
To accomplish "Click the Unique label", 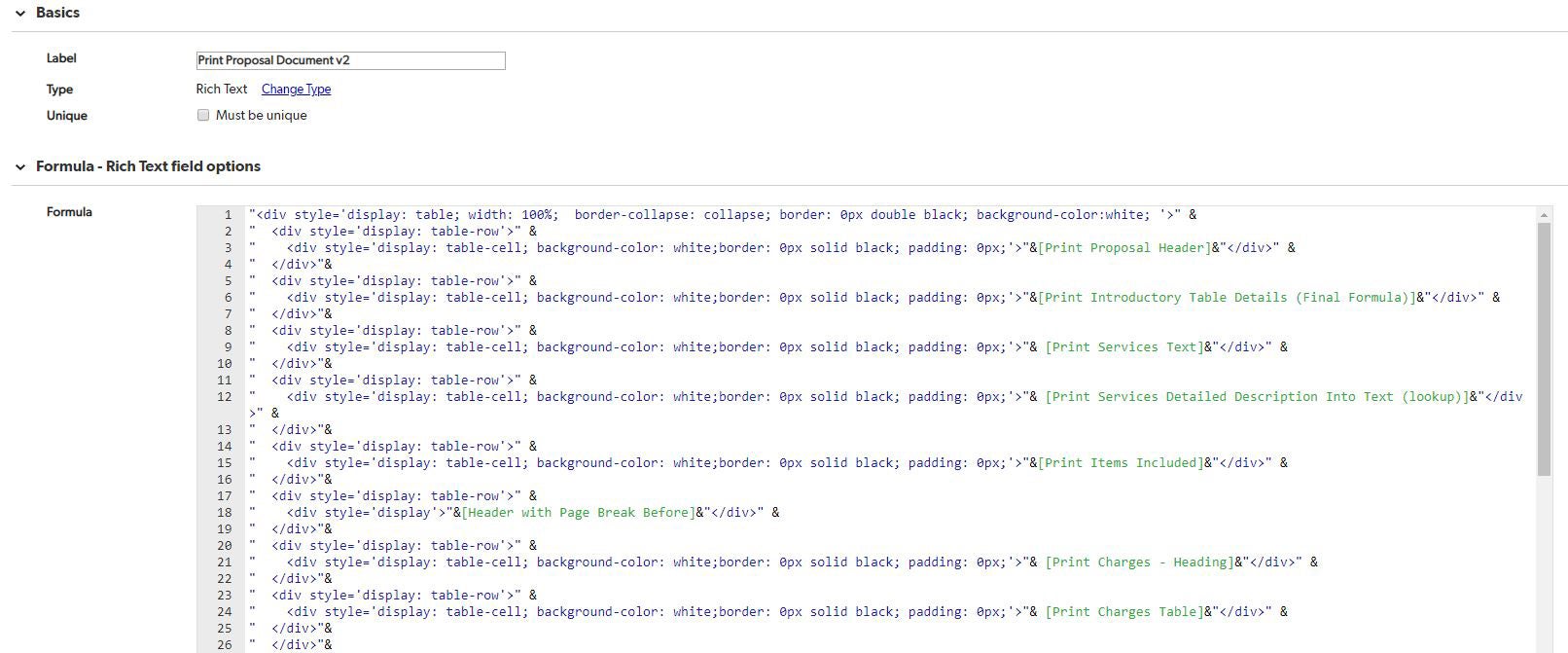I will 67,116.
